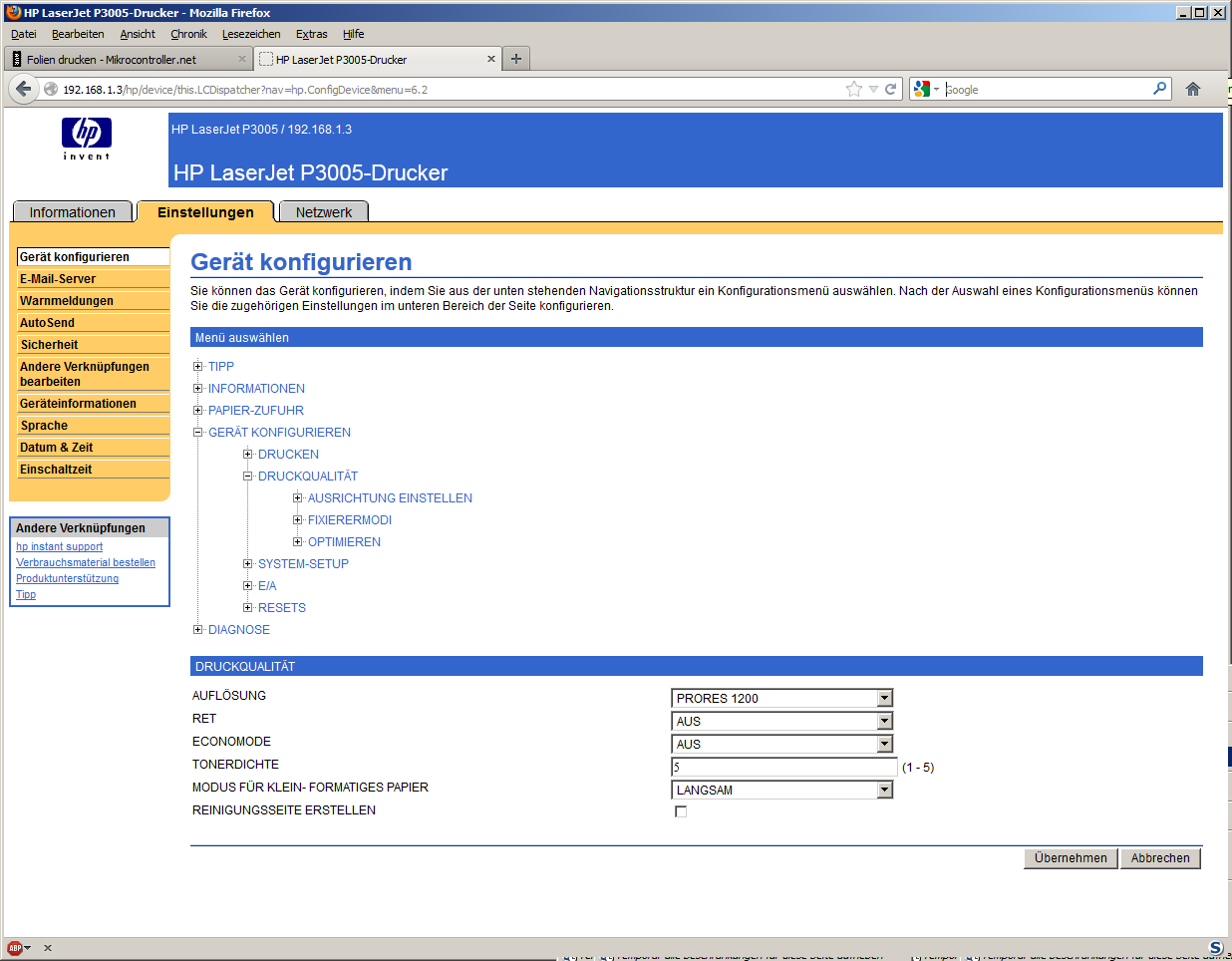1232x961 pixels.
Task: Expand the SYSTEM-SETUP node
Action: pyautogui.click(x=247, y=563)
